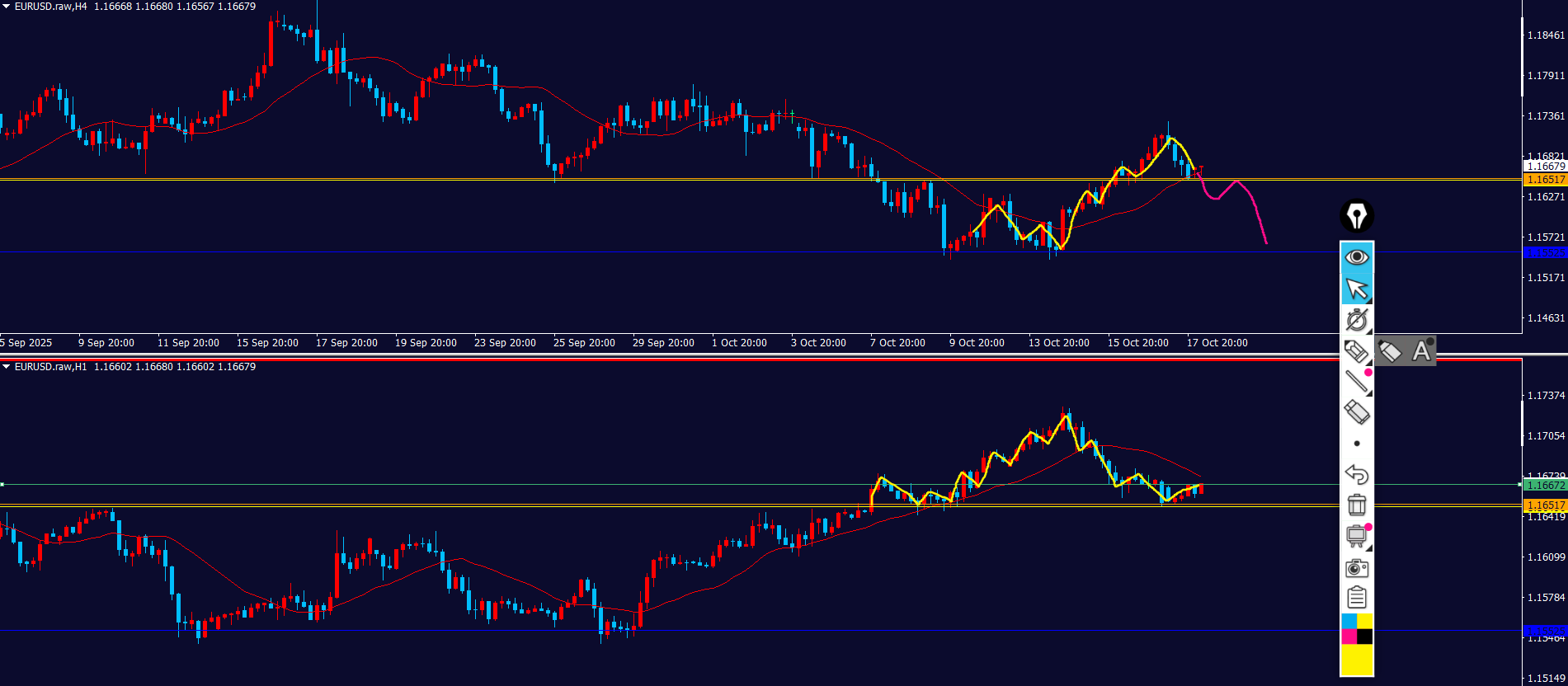Click the clipboard icon in the toolbar
Screen dimensions: 1568x686
1357,597
